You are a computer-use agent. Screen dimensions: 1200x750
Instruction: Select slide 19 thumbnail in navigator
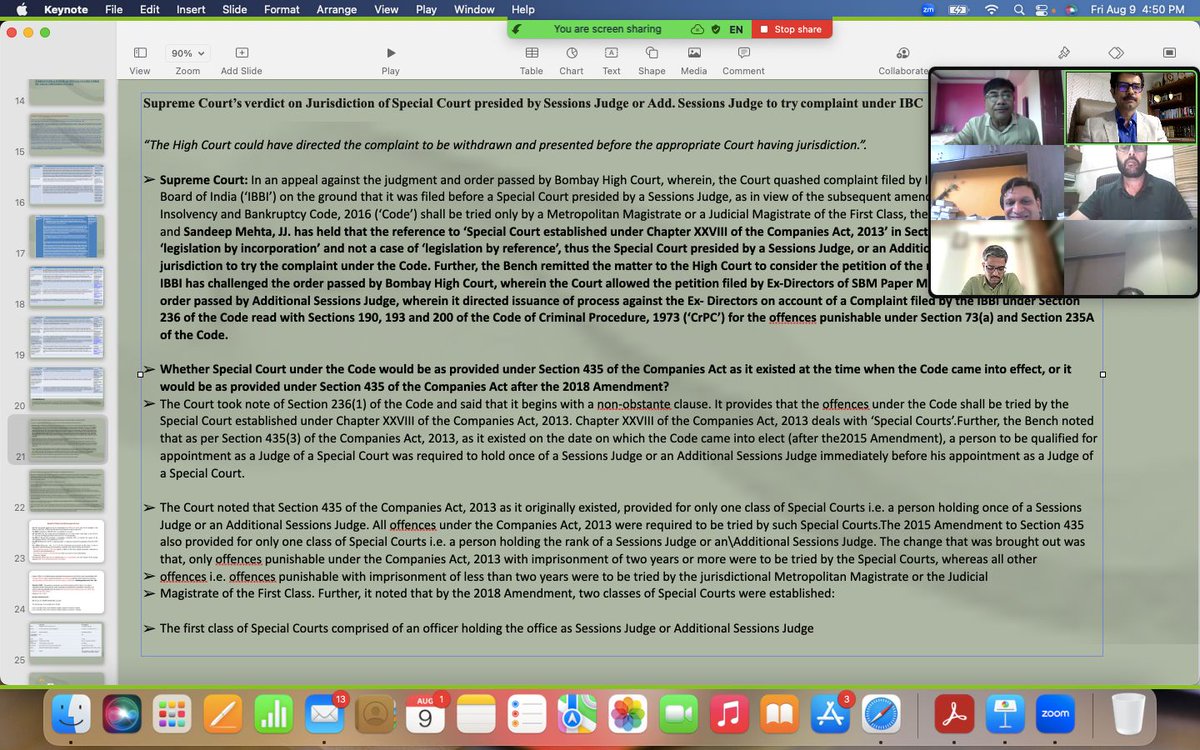click(66, 337)
